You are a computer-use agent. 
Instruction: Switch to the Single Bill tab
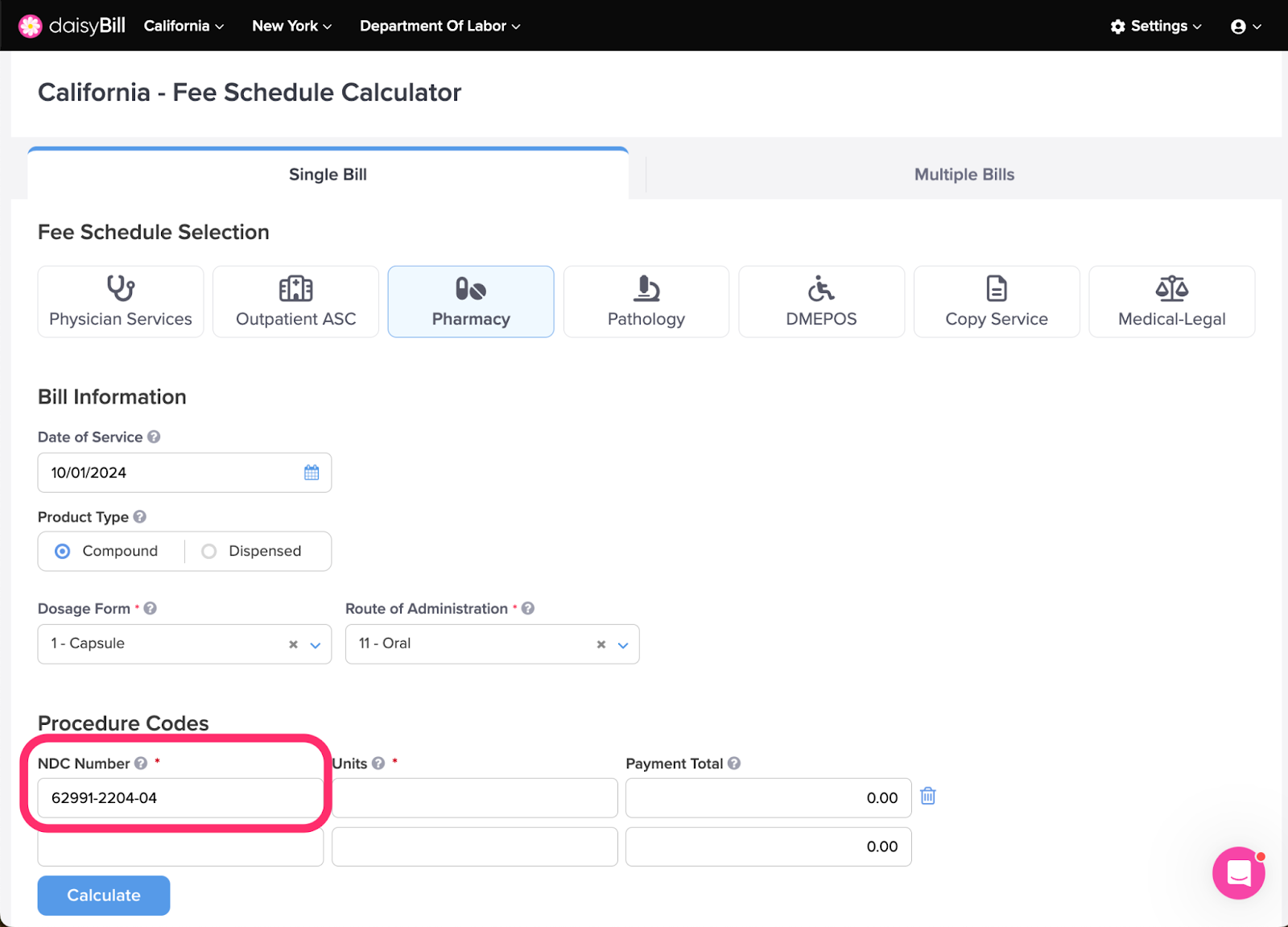(328, 174)
